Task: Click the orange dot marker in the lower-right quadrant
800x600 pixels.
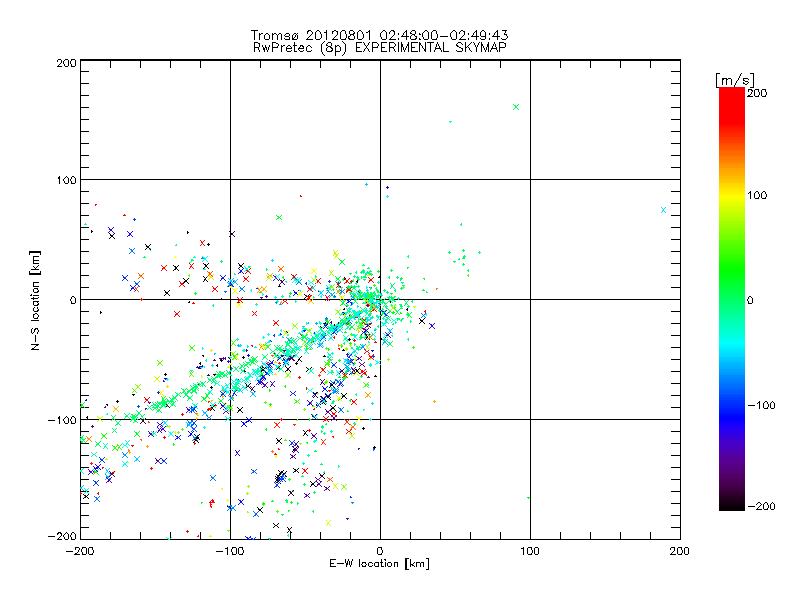Action: pos(434,402)
